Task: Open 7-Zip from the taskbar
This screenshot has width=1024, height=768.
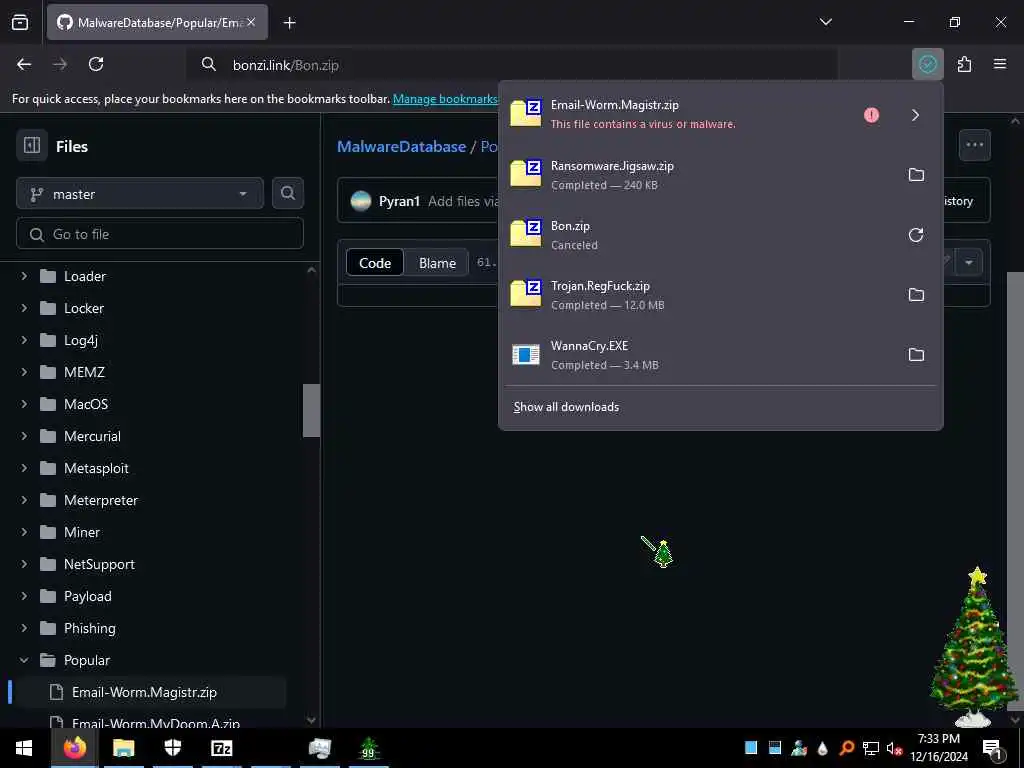Action: point(221,748)
